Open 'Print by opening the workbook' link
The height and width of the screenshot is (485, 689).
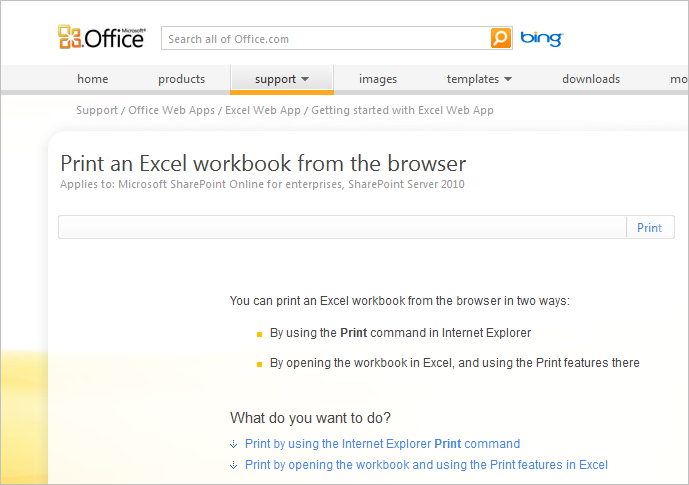coord(426,465)
